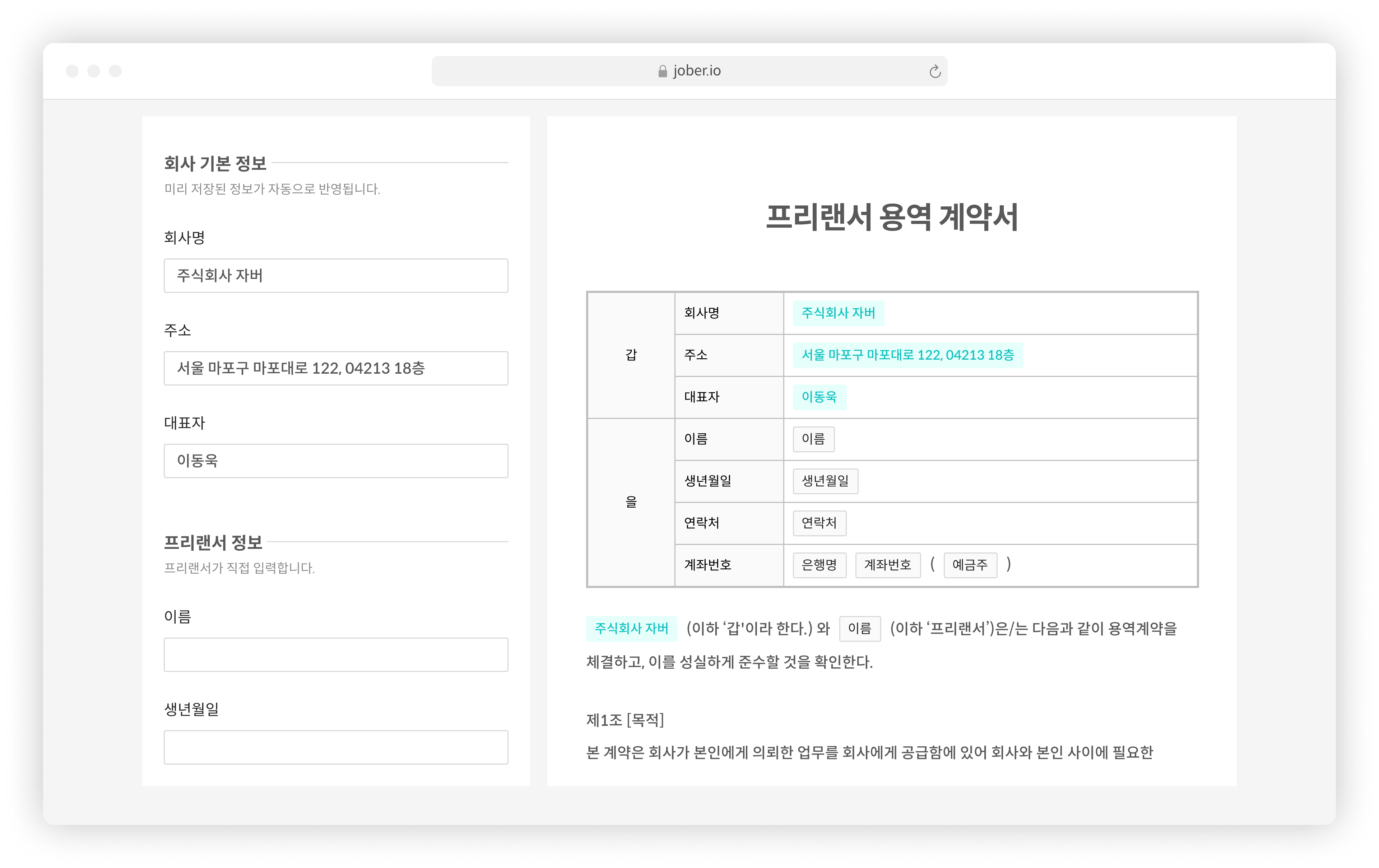Click the 대표자 label cell in table
Screen dimensions: 1379x868
point(729,397)
